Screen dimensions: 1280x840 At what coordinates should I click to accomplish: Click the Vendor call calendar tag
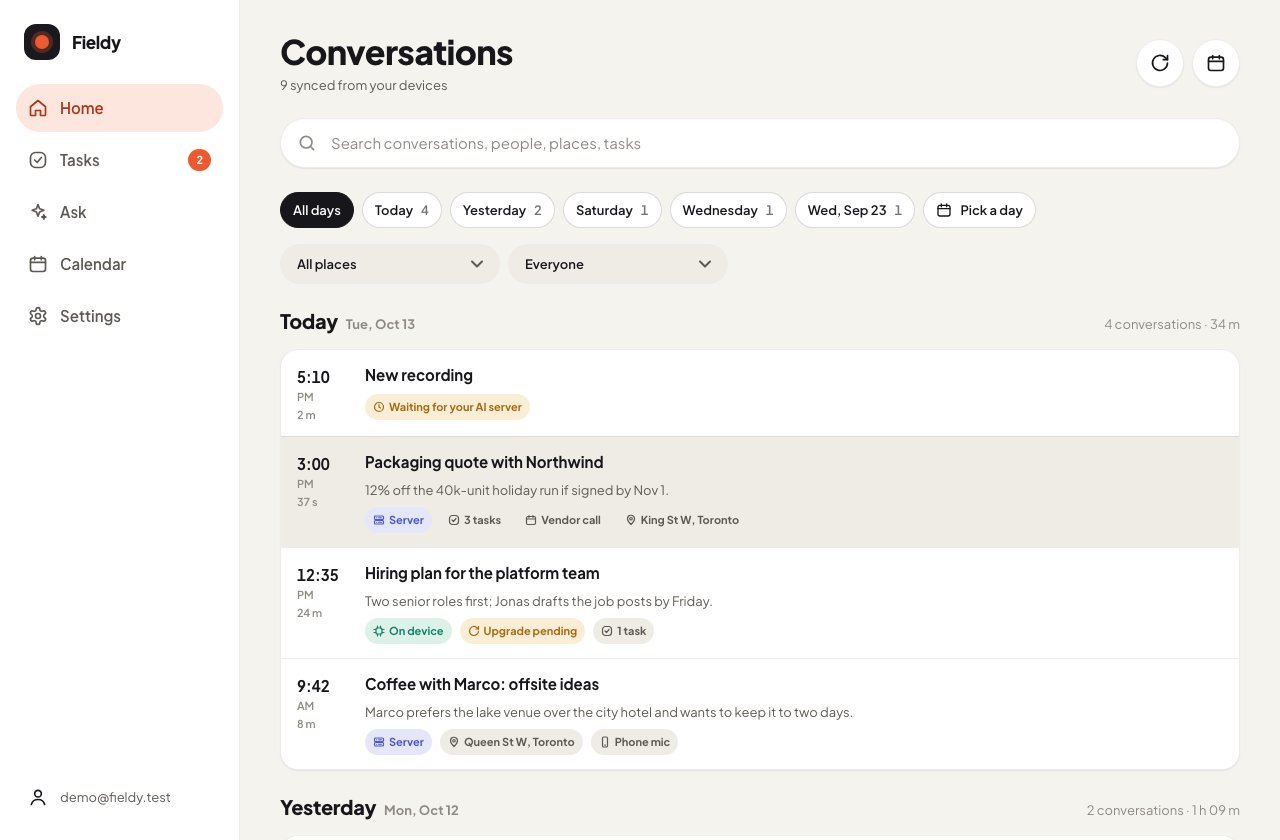click(563, 520)
